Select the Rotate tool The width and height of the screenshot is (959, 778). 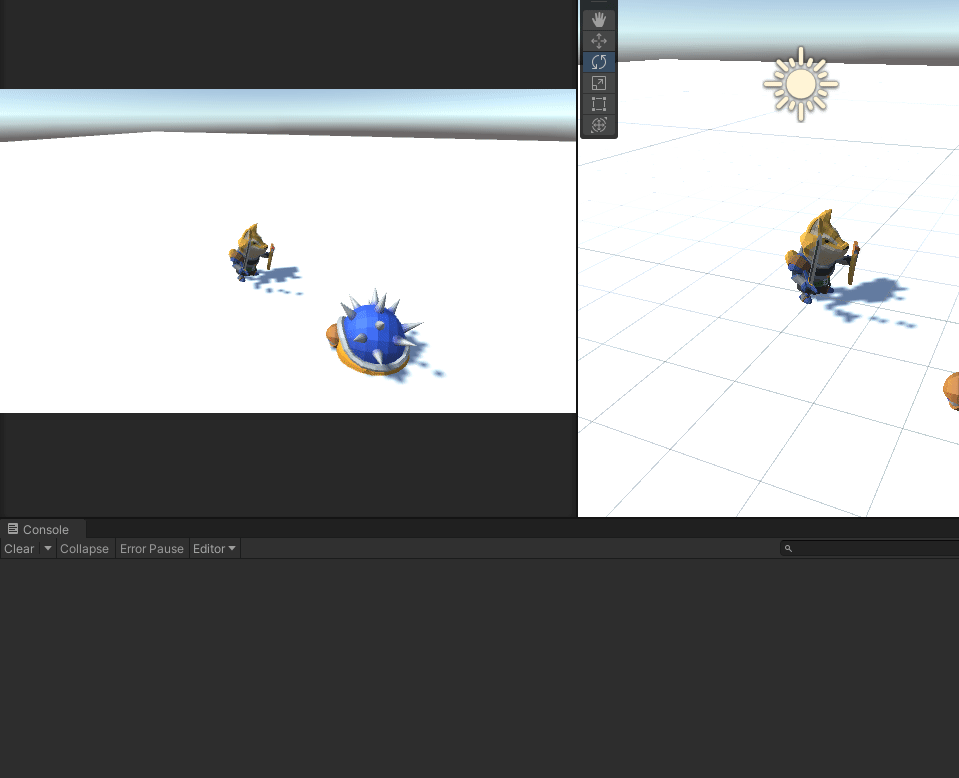(599, 62)
